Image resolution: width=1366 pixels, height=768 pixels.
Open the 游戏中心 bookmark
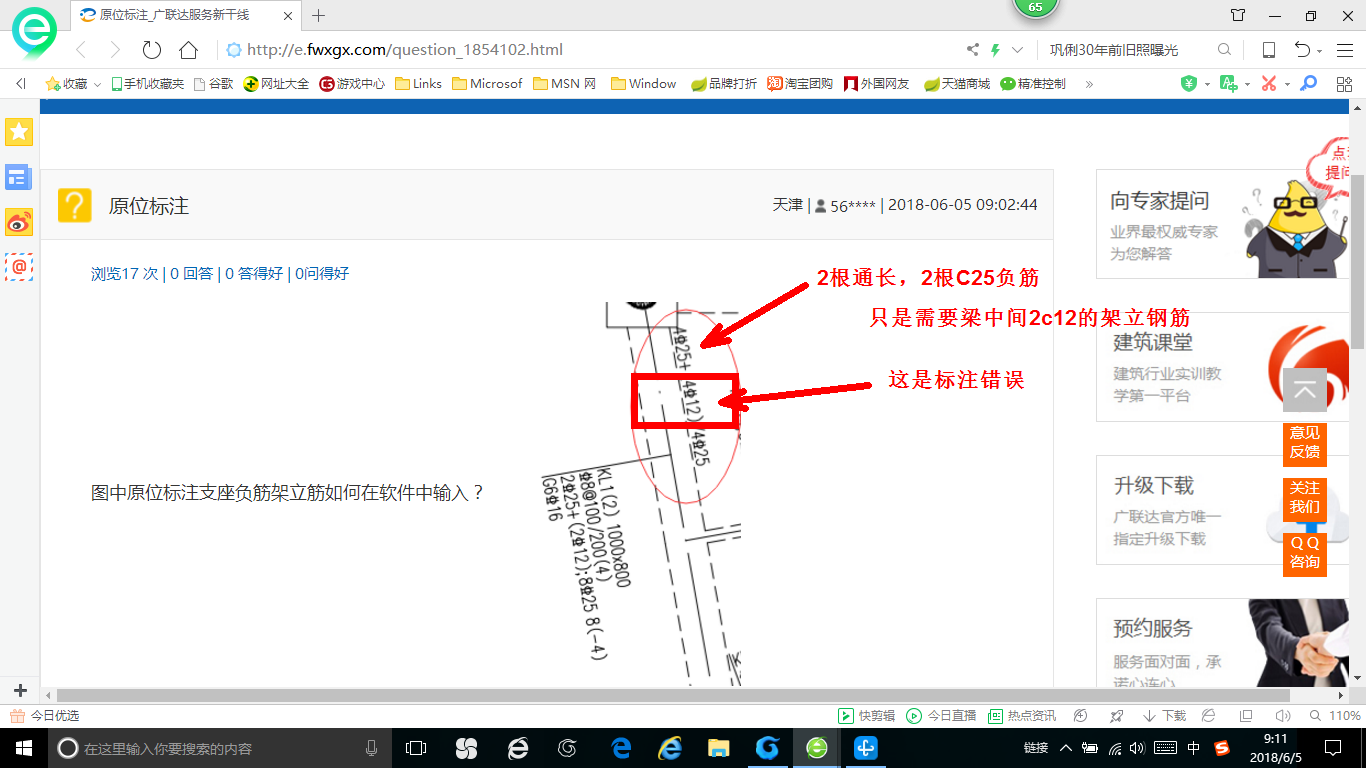352,84
